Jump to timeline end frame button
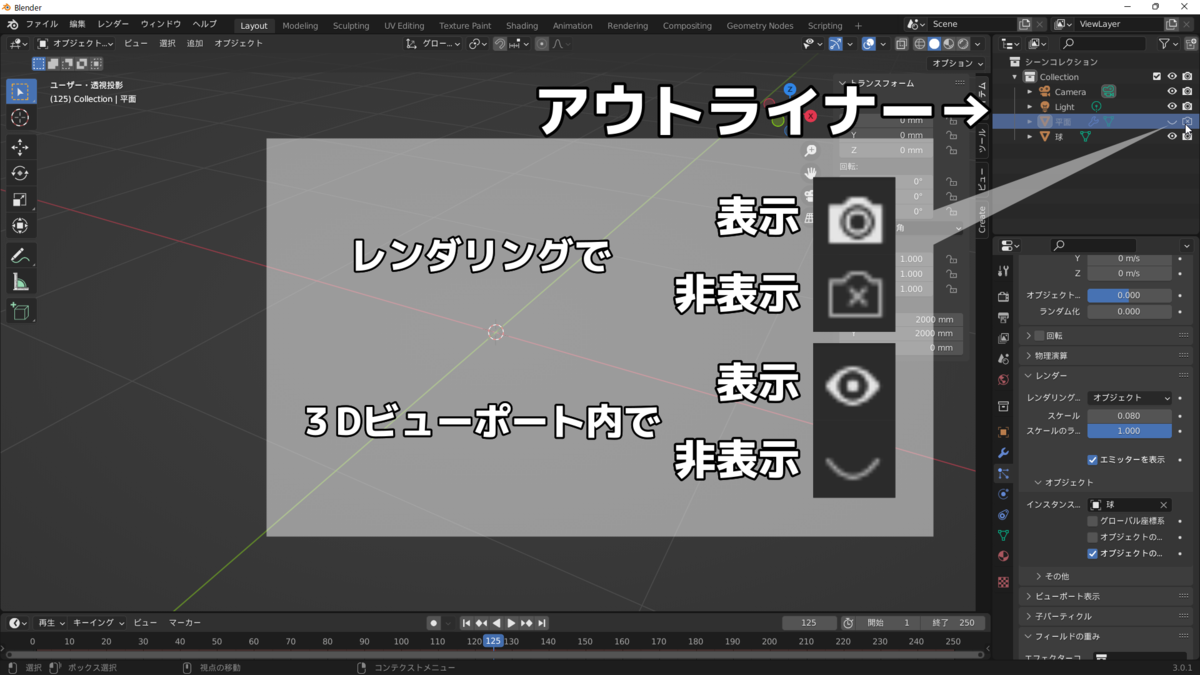Screen dimensions: 1200x675 click(x=542, y=623)
